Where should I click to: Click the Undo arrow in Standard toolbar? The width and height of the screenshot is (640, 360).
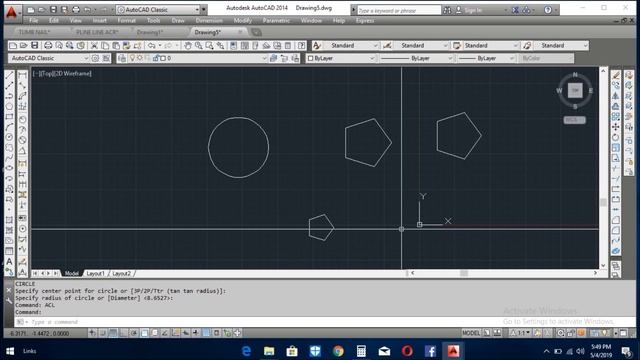151,45
